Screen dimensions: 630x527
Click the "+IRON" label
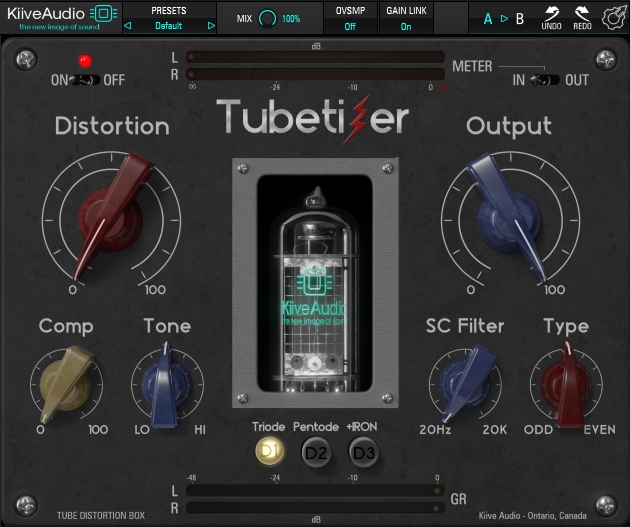[x=362, y=427]
